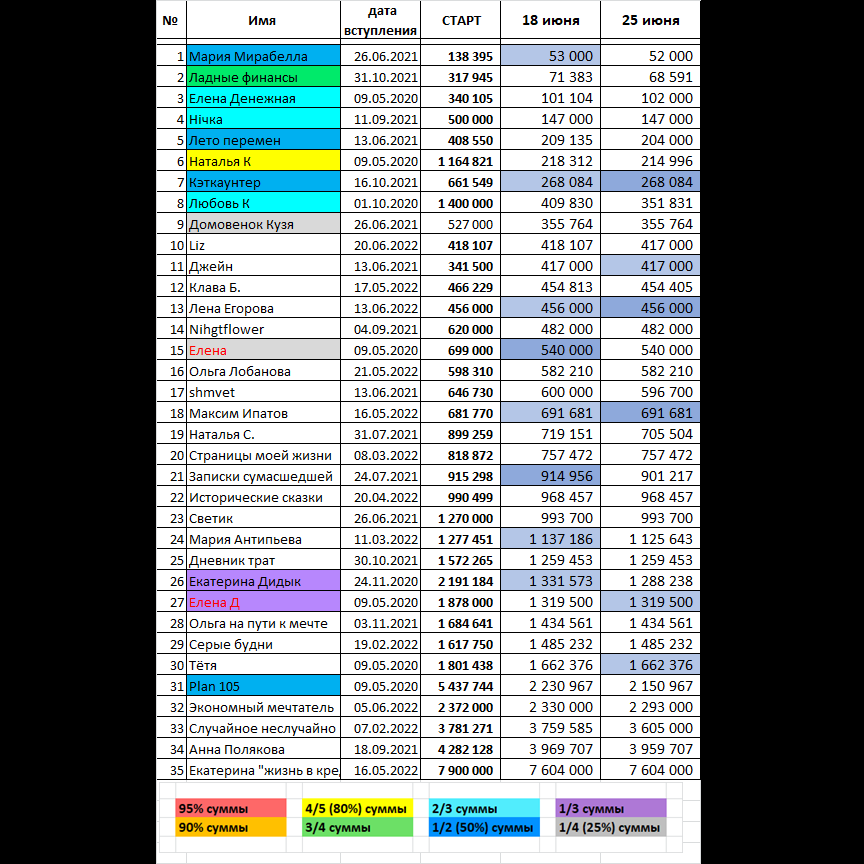Image resolution: width=864 pixels, height=864 pixels.
Task: Select the name cell 'Светик'
Action: [x=263, y=518]
